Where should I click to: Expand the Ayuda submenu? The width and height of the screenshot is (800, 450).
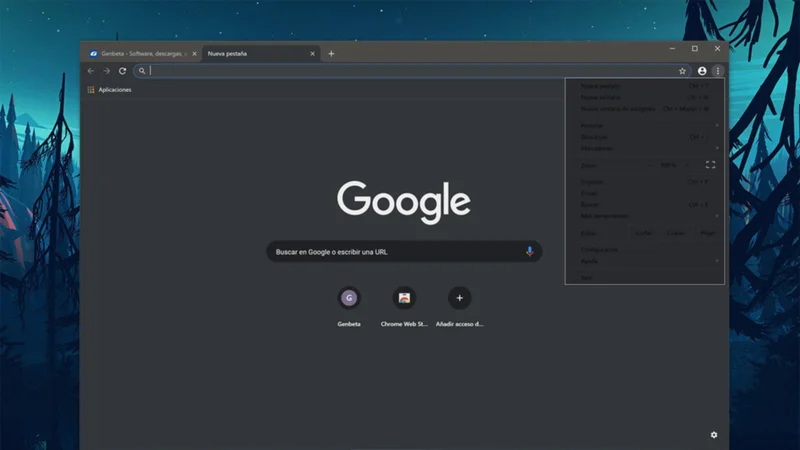(644, 261)
